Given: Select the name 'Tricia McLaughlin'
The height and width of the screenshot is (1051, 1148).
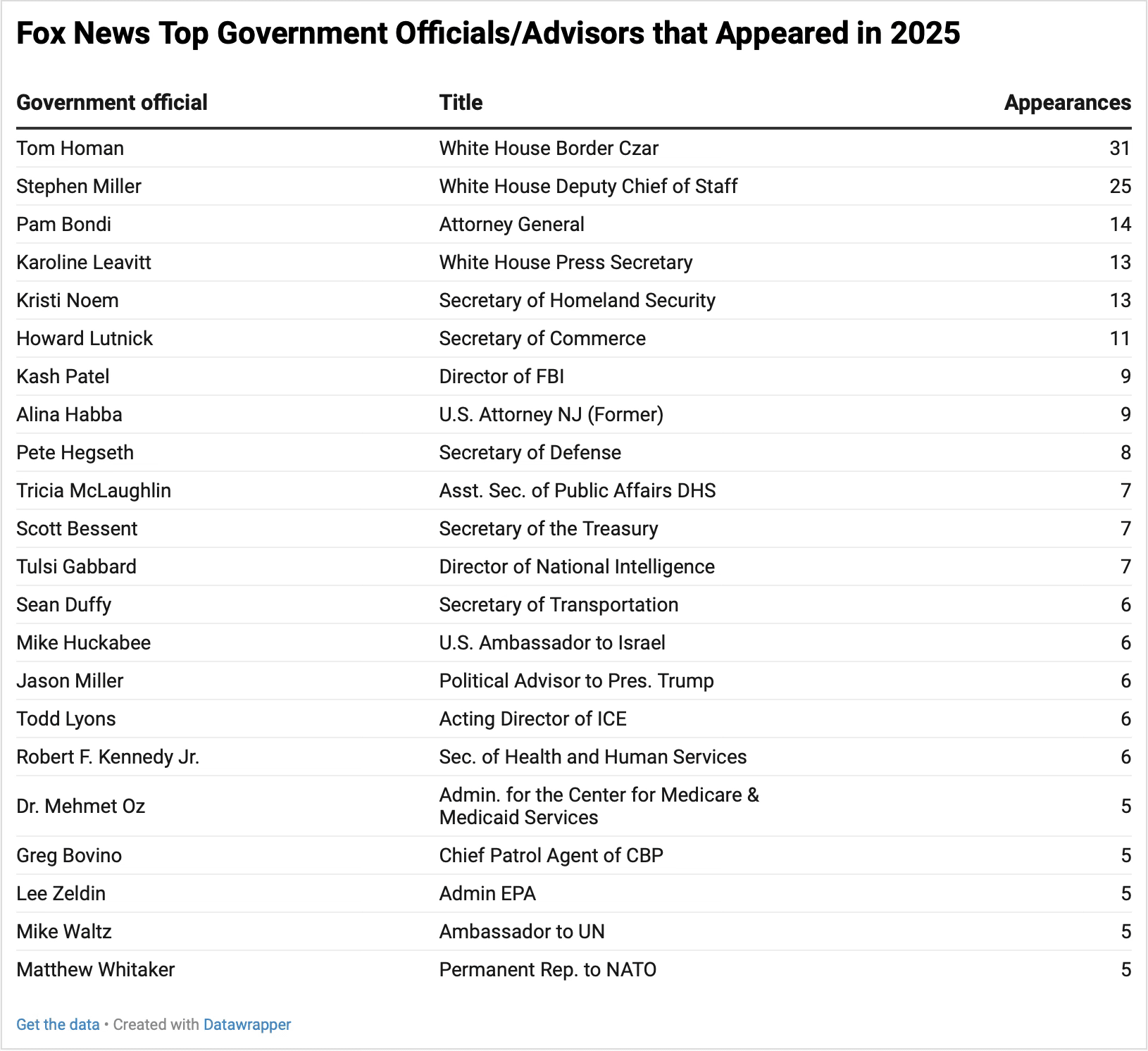Looking at the screenshot, I should click(x=94, y=490).
